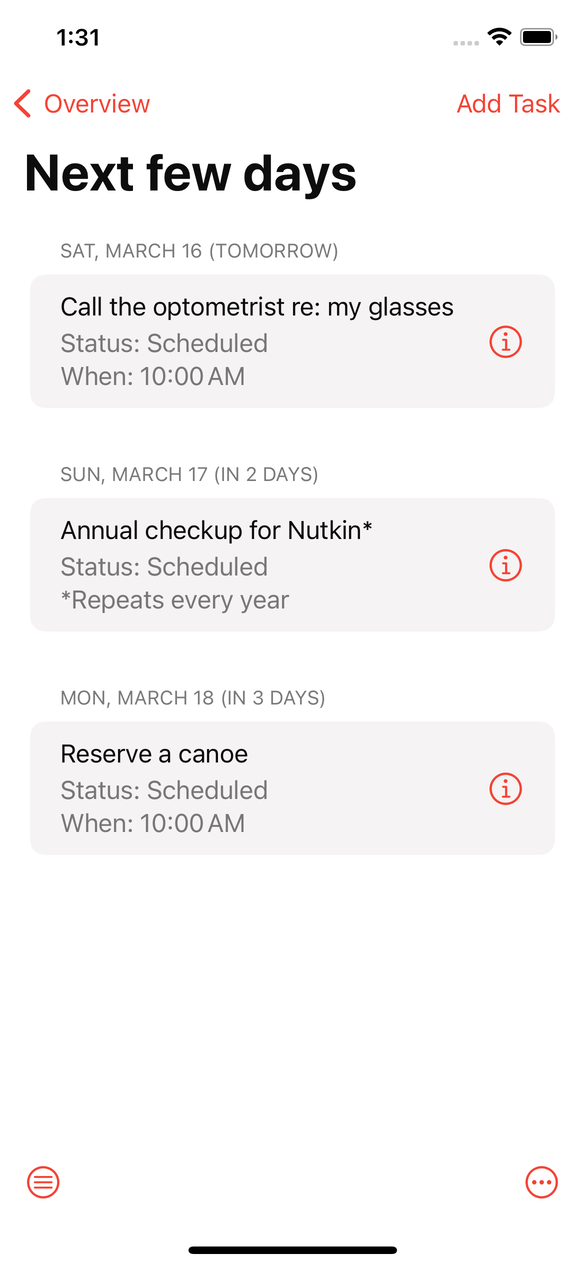Viewport: 585px width, 1266px height.
Task: Open info for Annual checkup for Nutkin
Action: 506,565
